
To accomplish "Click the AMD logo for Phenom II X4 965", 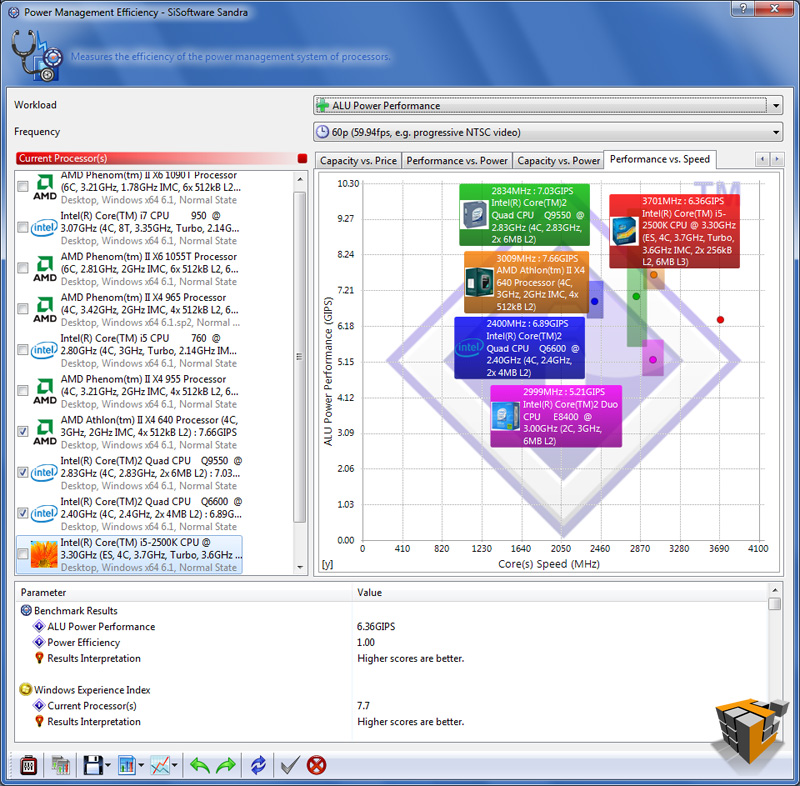I will pos(45,309).
